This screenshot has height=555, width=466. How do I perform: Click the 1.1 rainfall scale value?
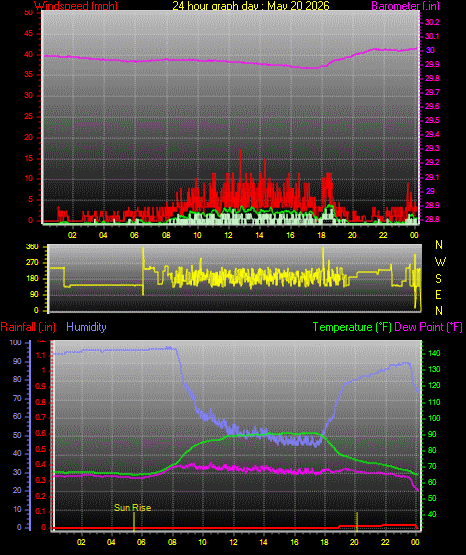point(41,355)
